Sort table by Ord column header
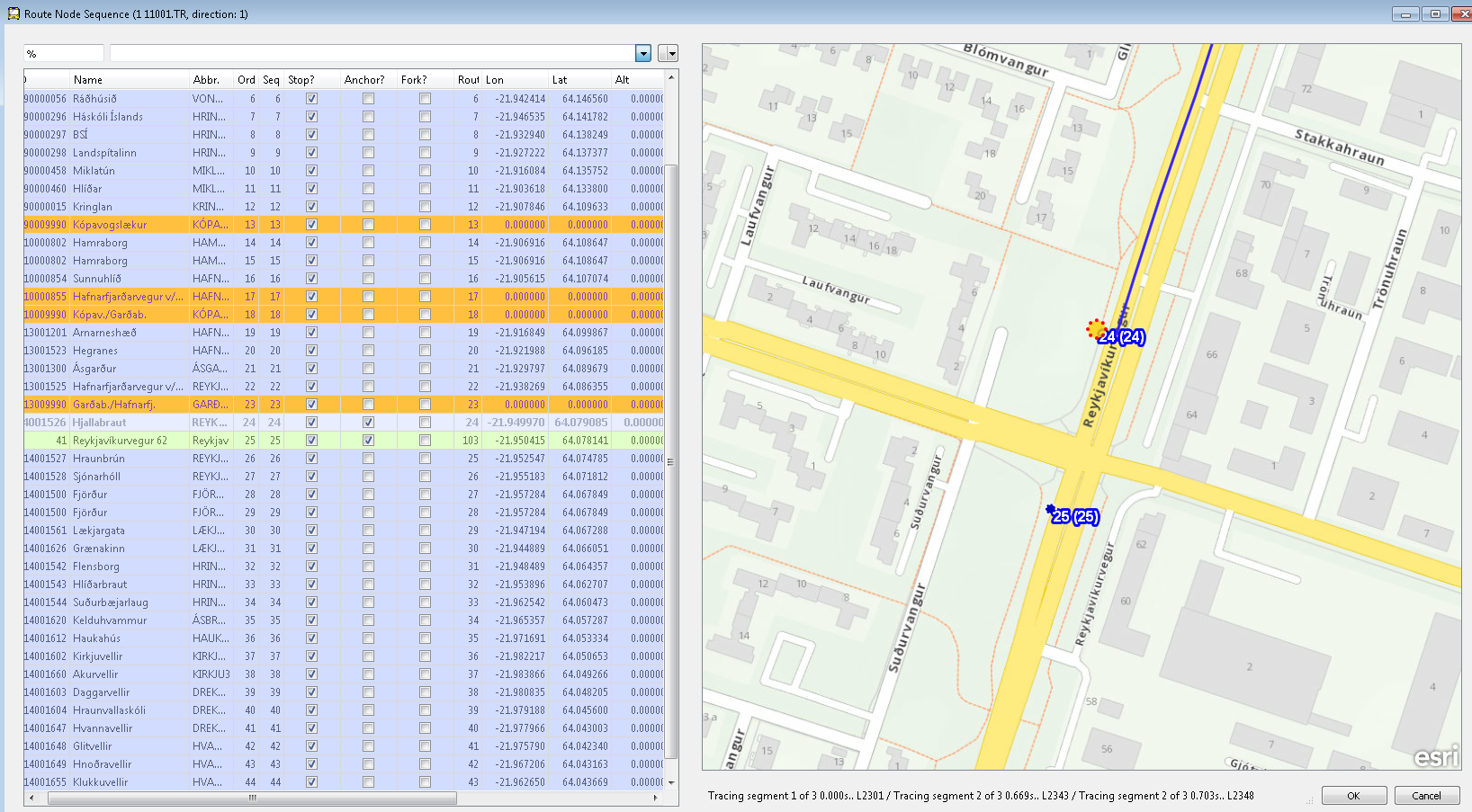Image resolution: width=1472 pixels, height=812 pixels. 247,80
